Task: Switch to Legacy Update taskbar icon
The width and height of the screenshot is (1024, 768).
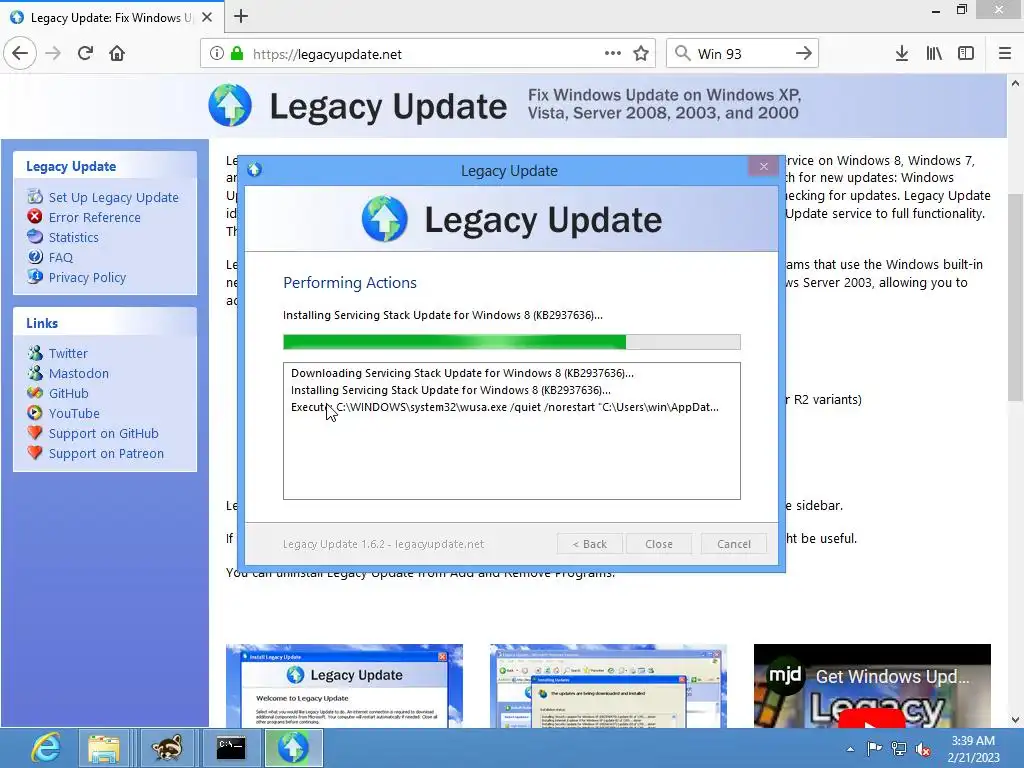Action: point(293,748)
